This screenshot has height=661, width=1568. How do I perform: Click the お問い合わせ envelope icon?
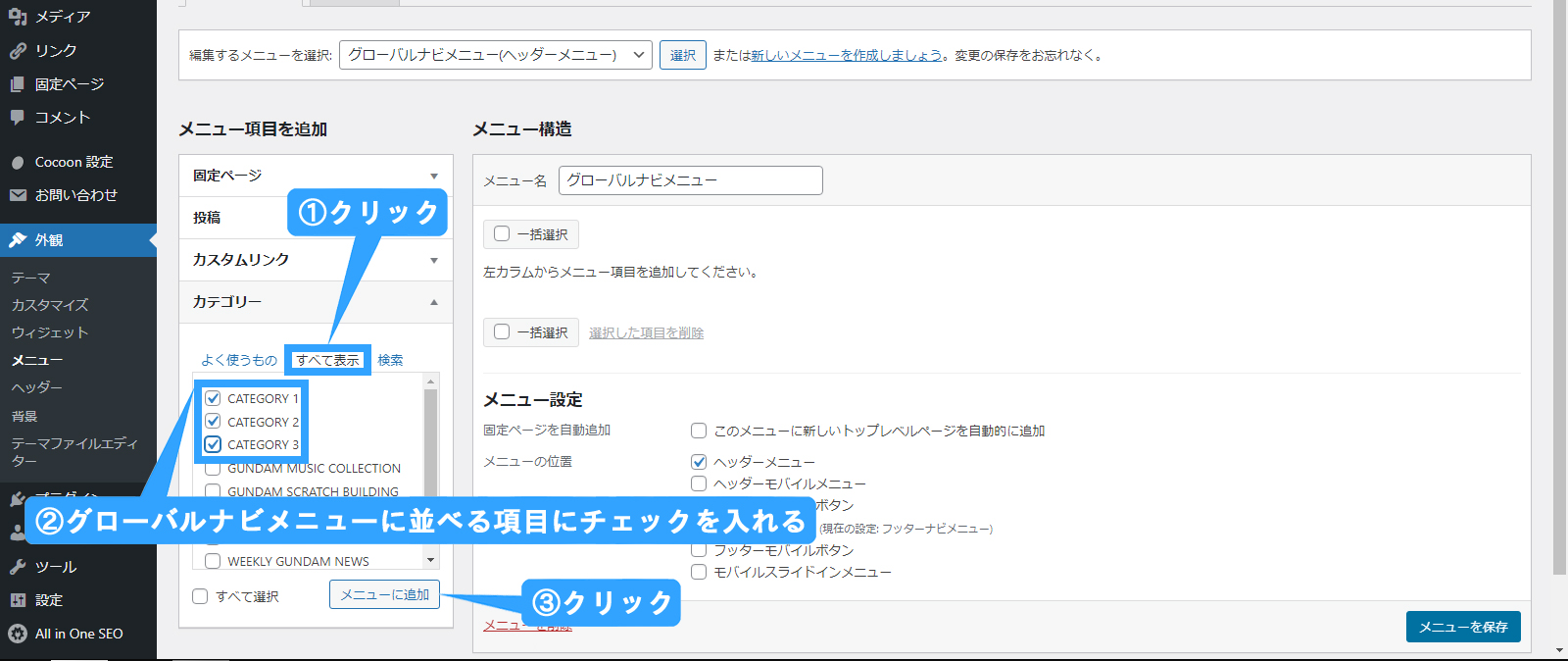(18, 195)
